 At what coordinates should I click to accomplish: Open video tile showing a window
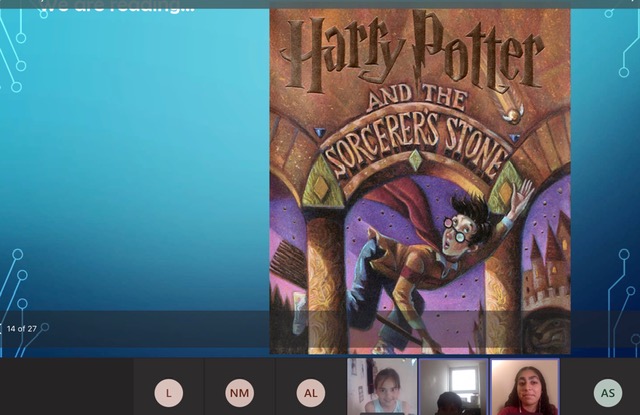(454, 387)
